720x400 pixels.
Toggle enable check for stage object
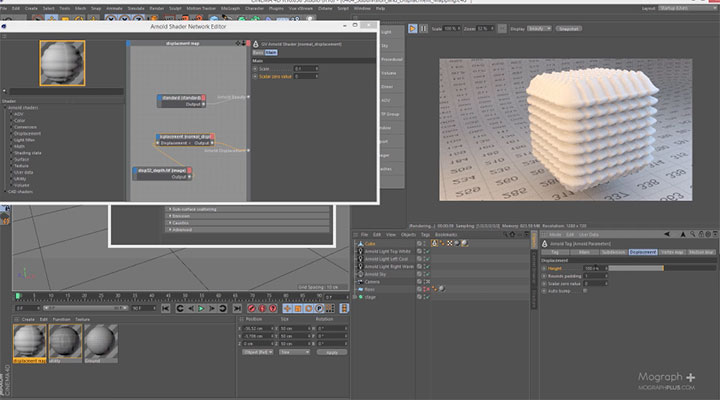tap(427, 297)
